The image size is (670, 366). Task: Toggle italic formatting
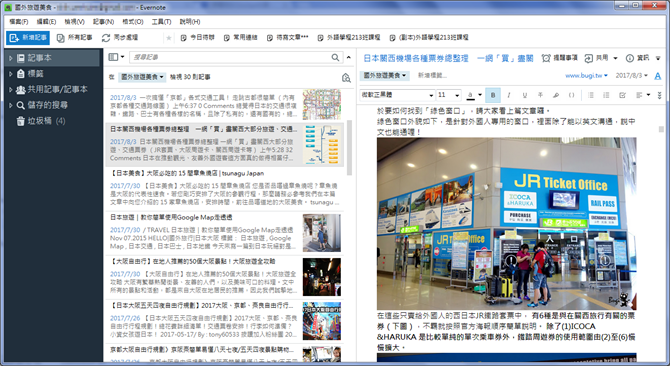click(x=508, y=95)
